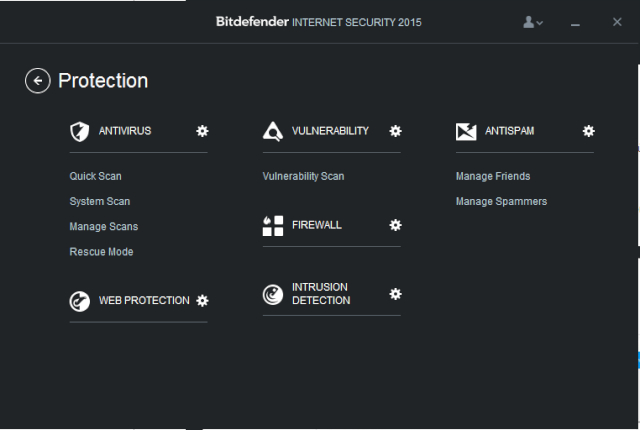Open Firewall settings gear
Viewport: 640px width, 430px height.
coord(395,225)
